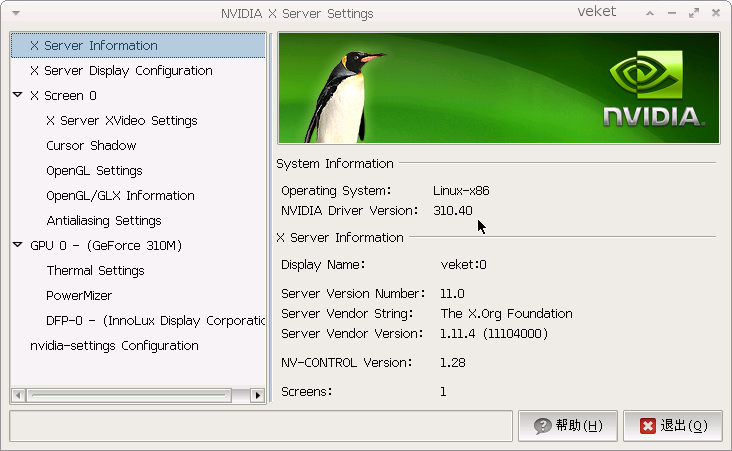Screen dimensions: 732x451
Task: Select GPU 0 - (GeForce 310M)
Action: (106, 246)
